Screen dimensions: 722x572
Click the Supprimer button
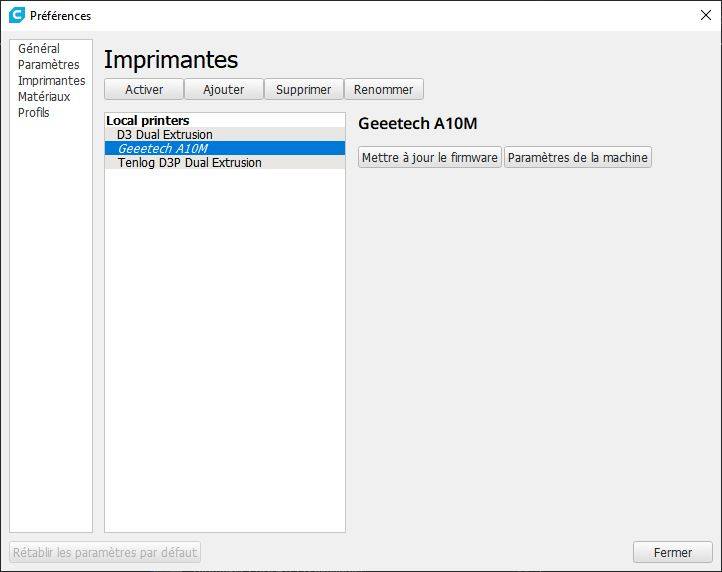(x=304, y=89)
